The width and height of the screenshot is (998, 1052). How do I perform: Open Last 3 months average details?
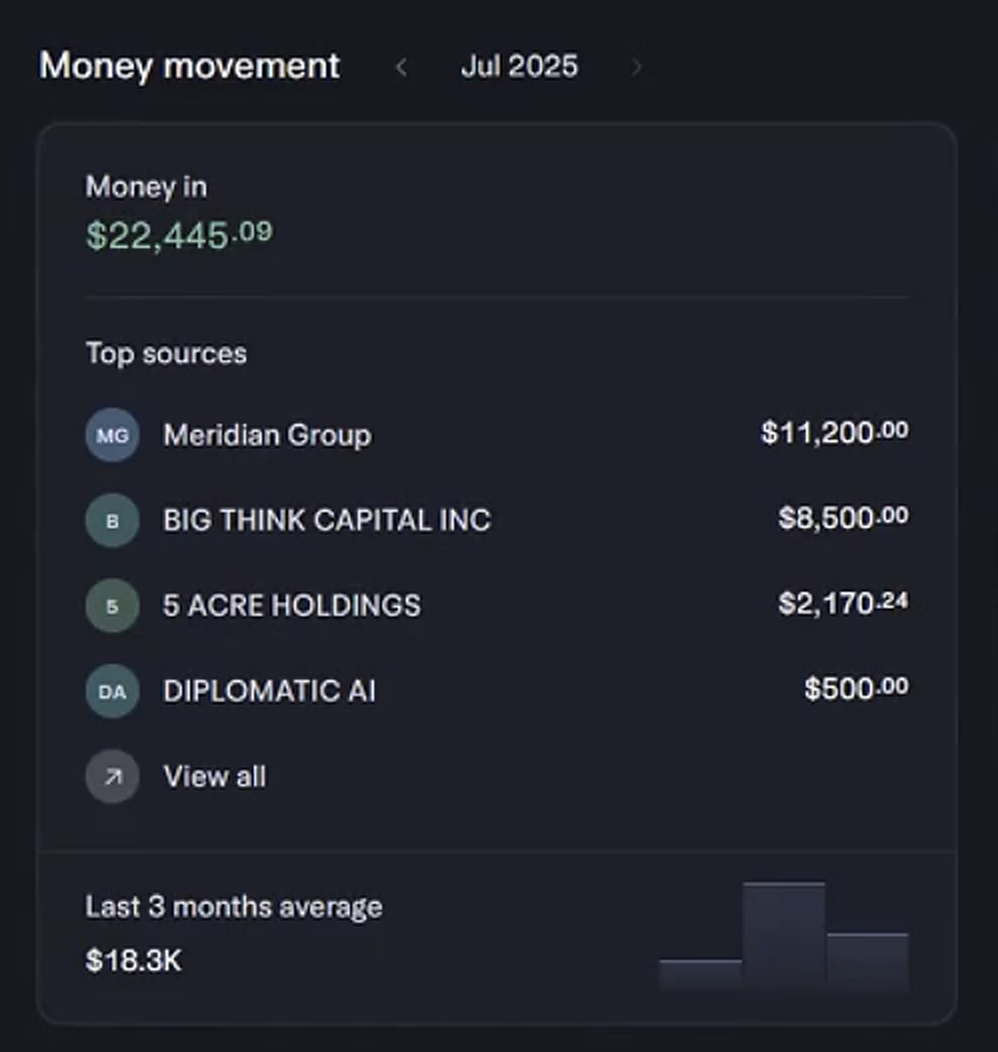coord(235,906)
